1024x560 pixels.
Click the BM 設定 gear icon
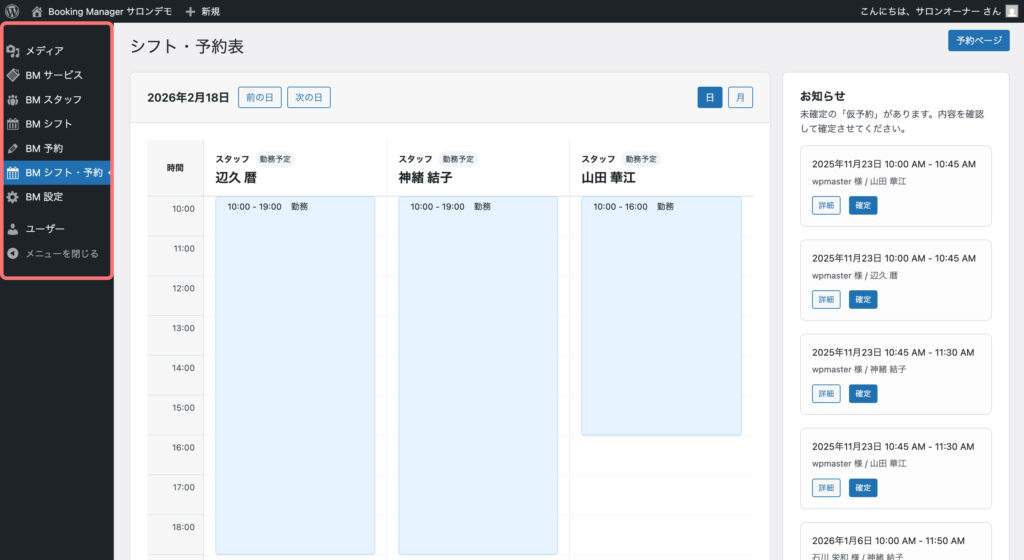13,197
